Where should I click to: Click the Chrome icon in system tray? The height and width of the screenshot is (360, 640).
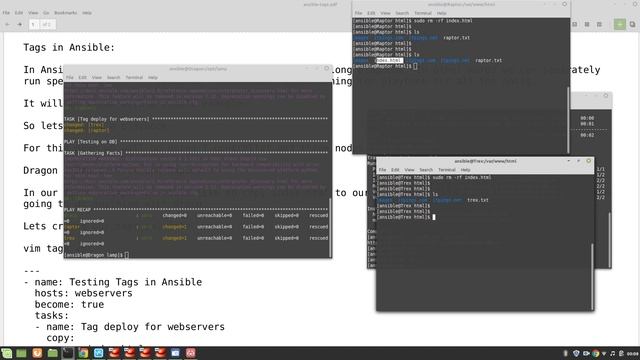click(x=596, y=353)
